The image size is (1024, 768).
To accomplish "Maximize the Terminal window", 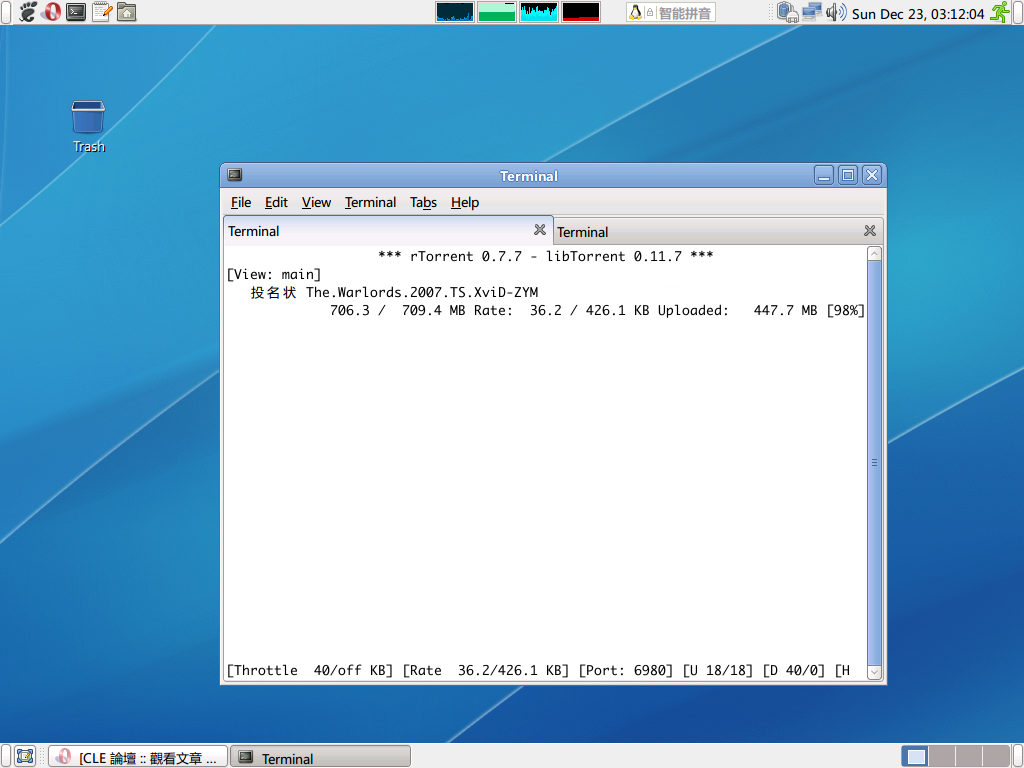I will pyautogui.click(x=848, y=175).
